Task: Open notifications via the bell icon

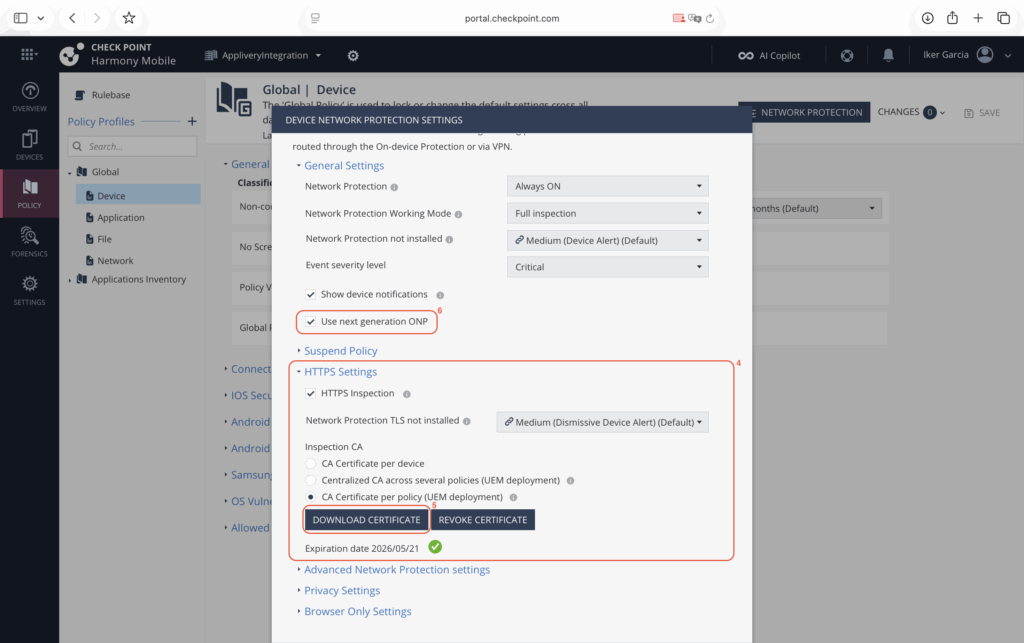Action: (x=888, y=55)
